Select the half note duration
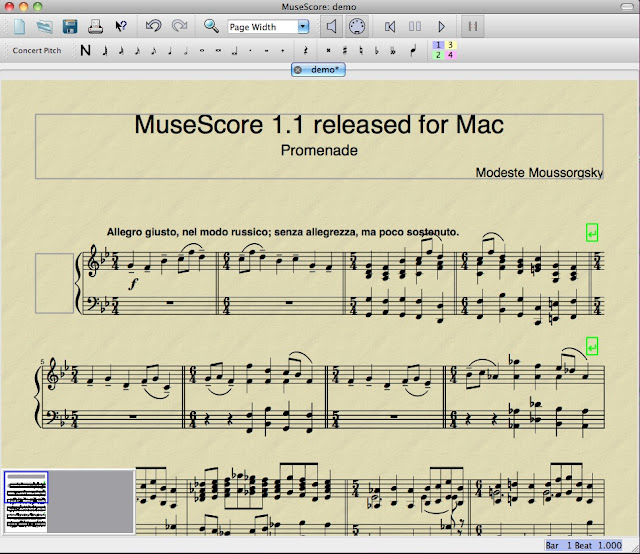This screenshot has height=554, width=640. point(186,51)
